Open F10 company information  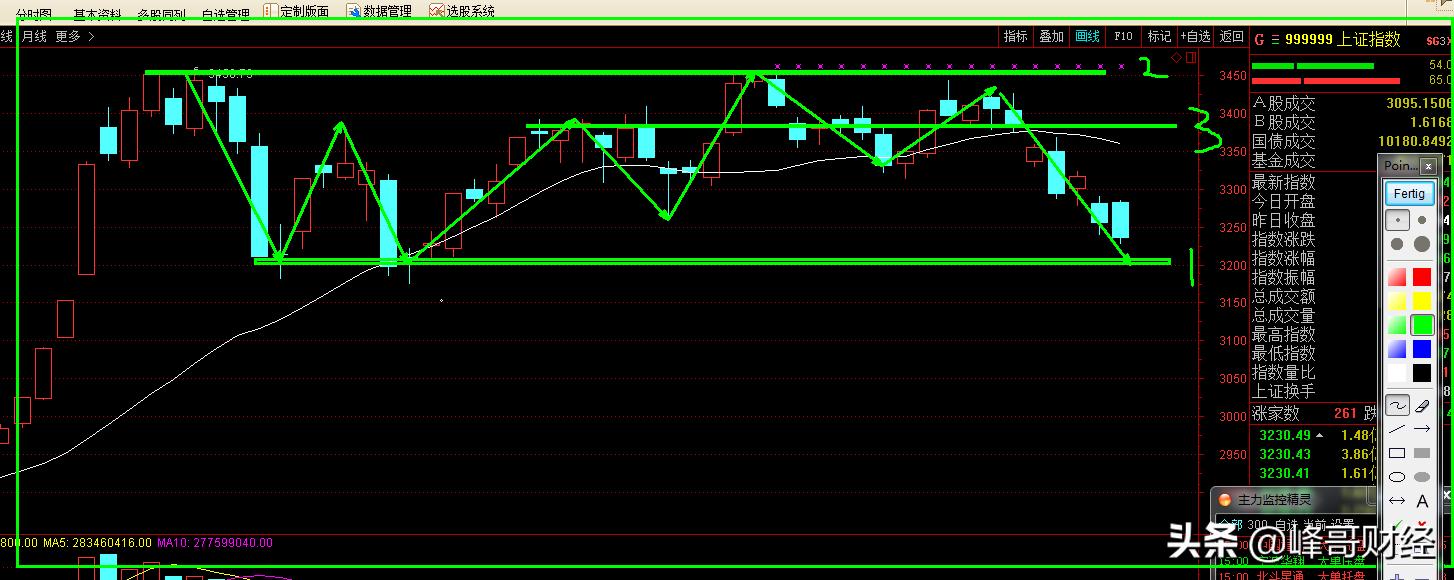1123,36
